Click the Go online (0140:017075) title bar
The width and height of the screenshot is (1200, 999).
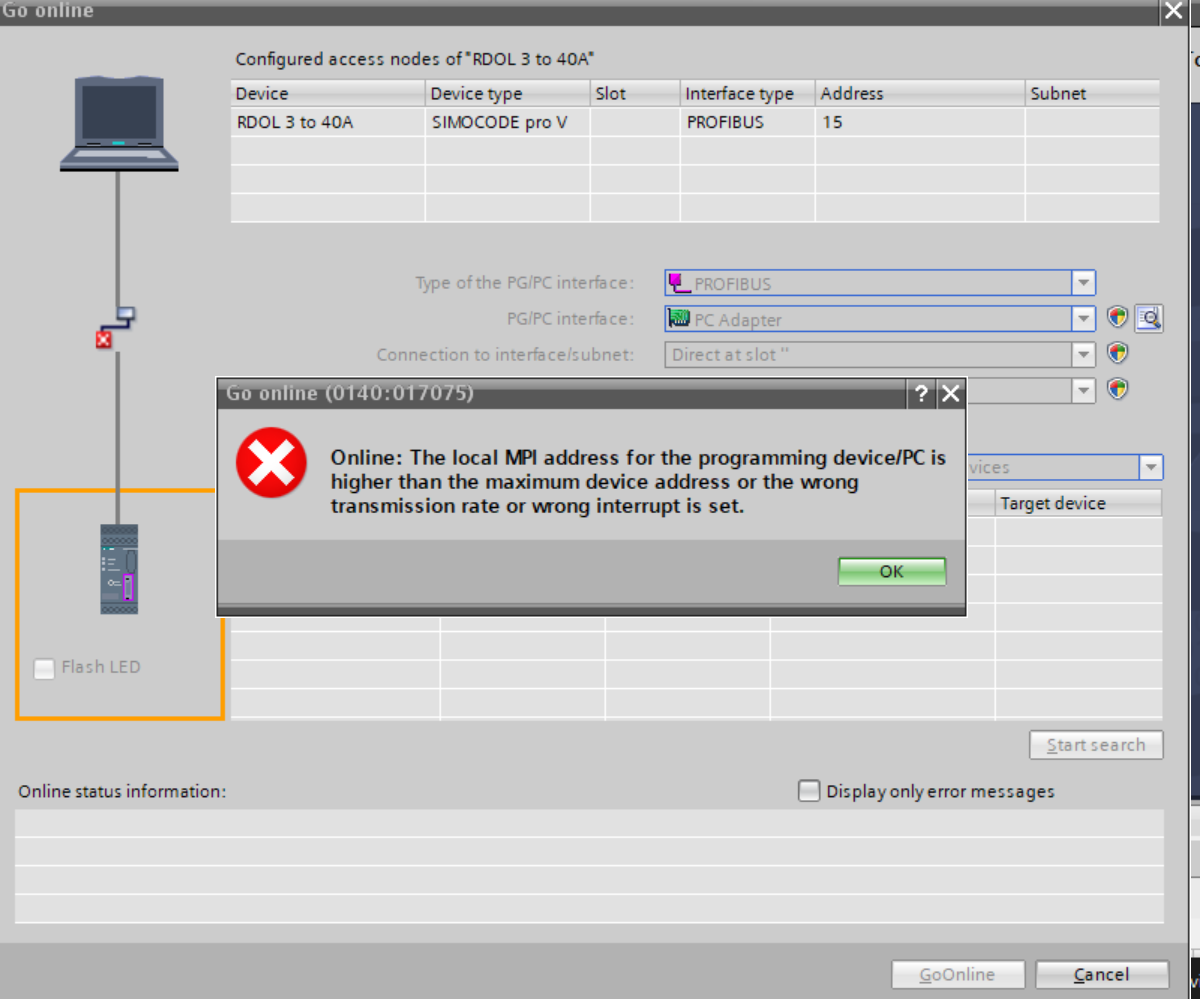click(x=560, y=393)
